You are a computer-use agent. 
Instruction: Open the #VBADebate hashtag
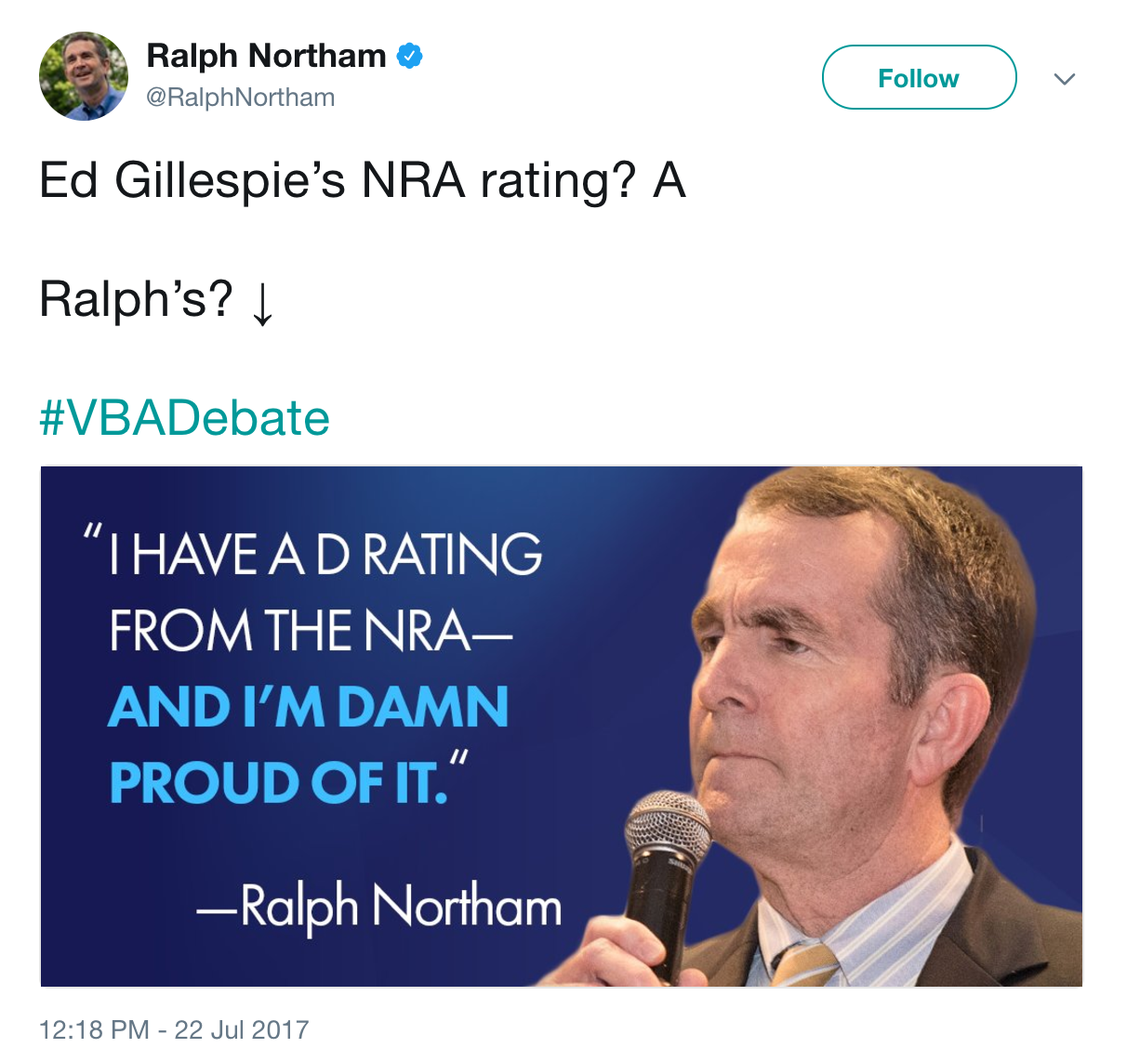(x=185, y=418)
